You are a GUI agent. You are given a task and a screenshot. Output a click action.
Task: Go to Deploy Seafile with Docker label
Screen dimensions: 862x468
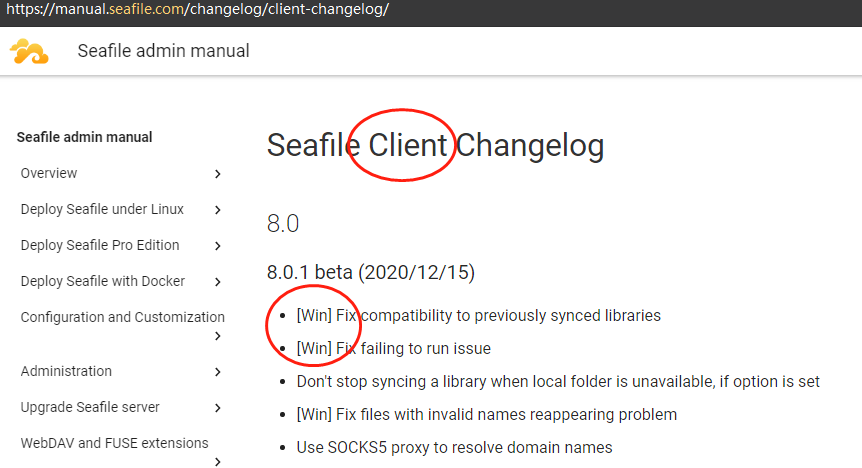(x=103, y=282)
